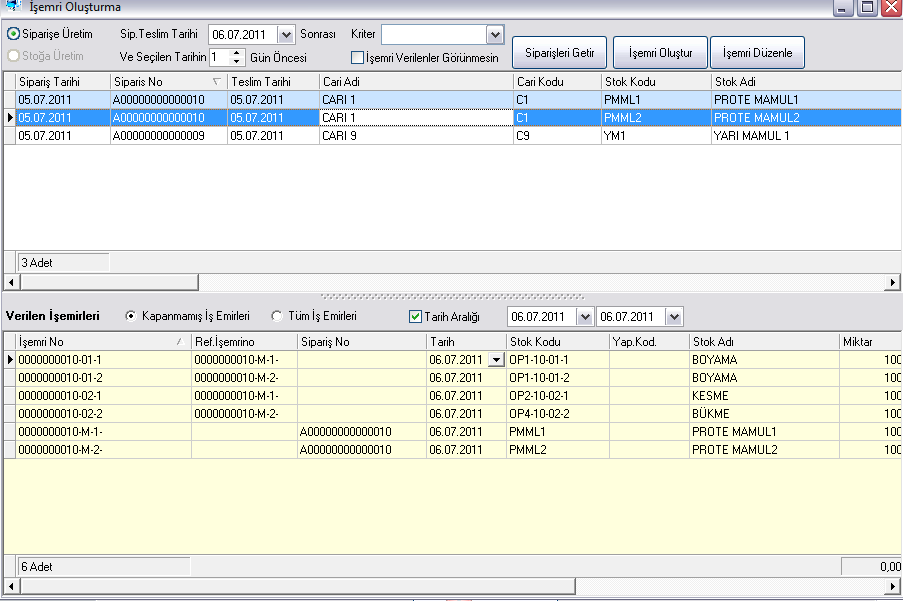Select the Siparişe Üretim radio button

pyautogui.click(x=14, y=34)
